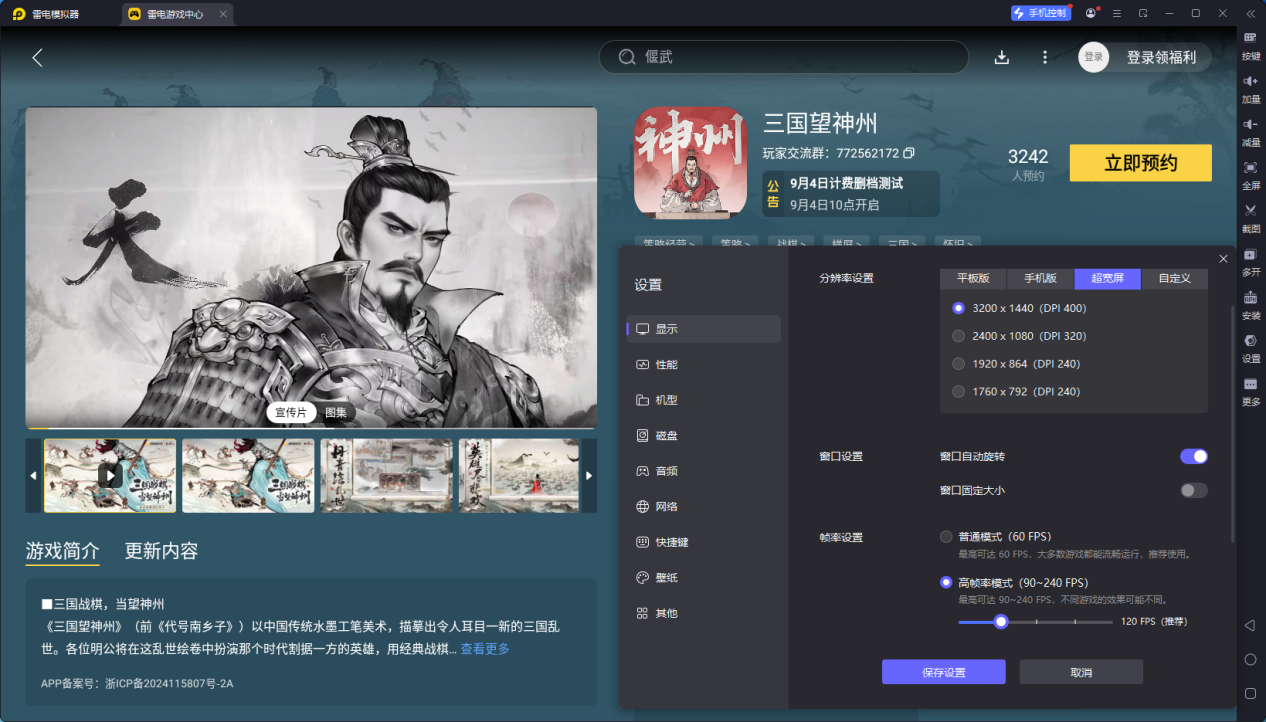Open the 网络 settings section
The image size is (1266, 722).
[703, 507]
